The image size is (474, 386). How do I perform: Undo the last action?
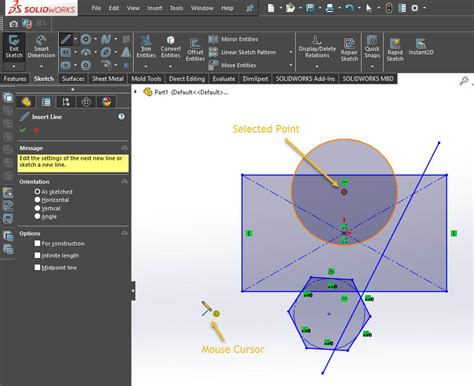coord(349,8)
